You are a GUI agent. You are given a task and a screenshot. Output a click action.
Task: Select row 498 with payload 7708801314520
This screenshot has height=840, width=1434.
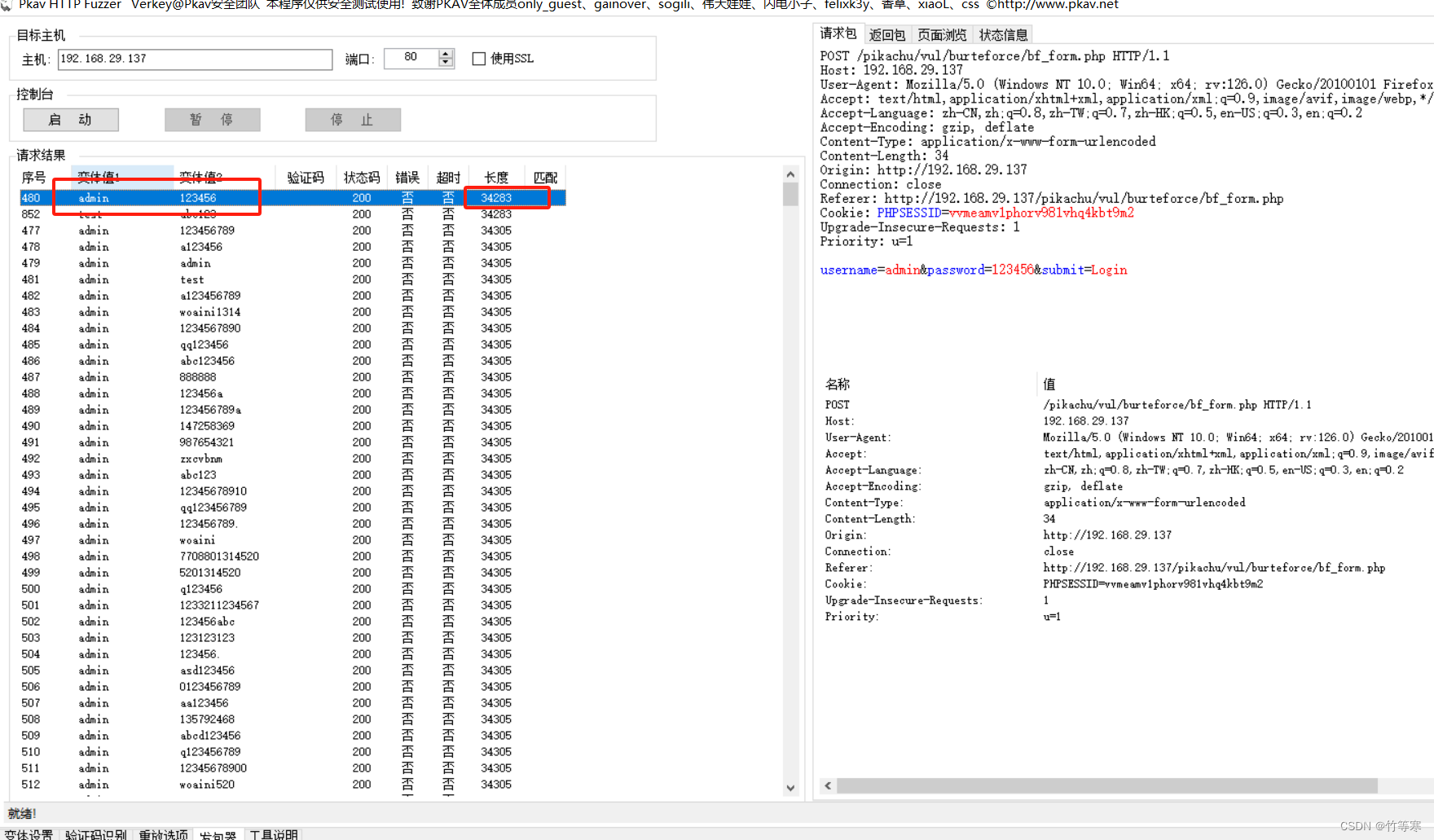tap(292, 556)
